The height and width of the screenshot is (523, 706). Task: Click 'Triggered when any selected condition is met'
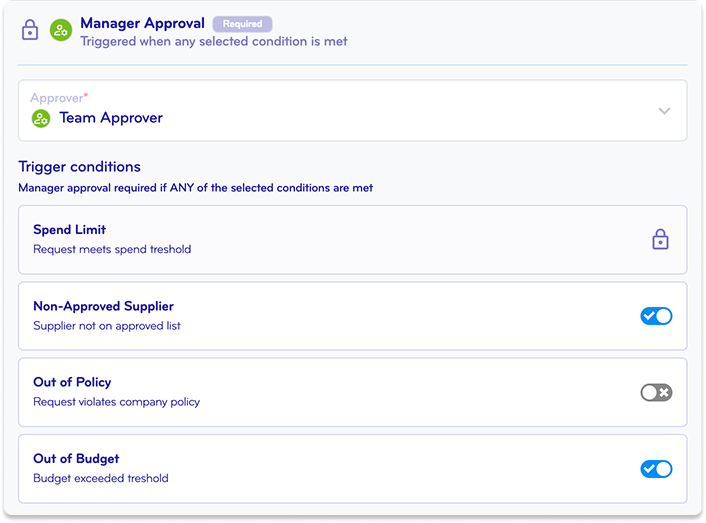[x=214, y=41]
